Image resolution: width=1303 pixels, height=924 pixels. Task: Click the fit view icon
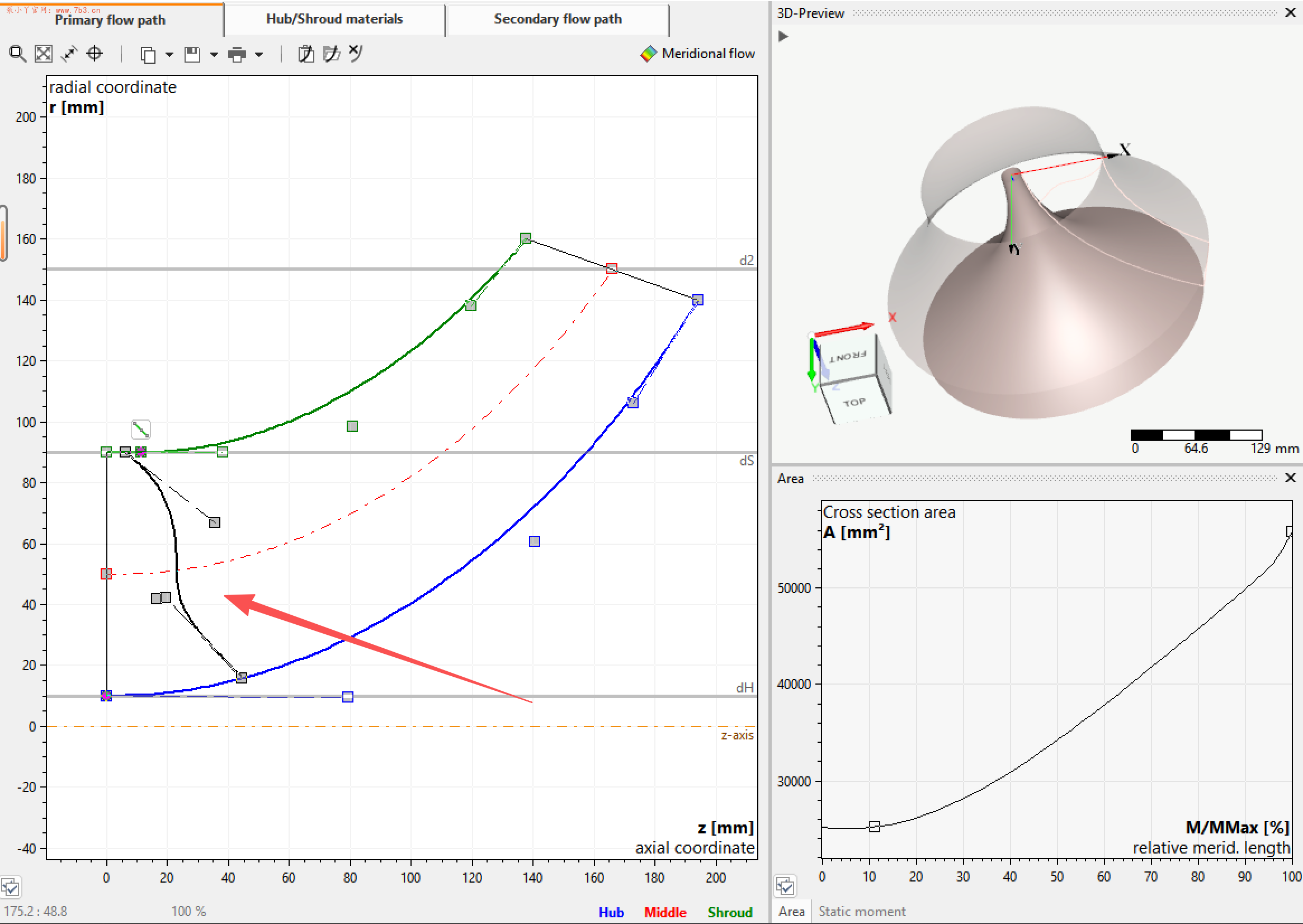tap(43, 54)
